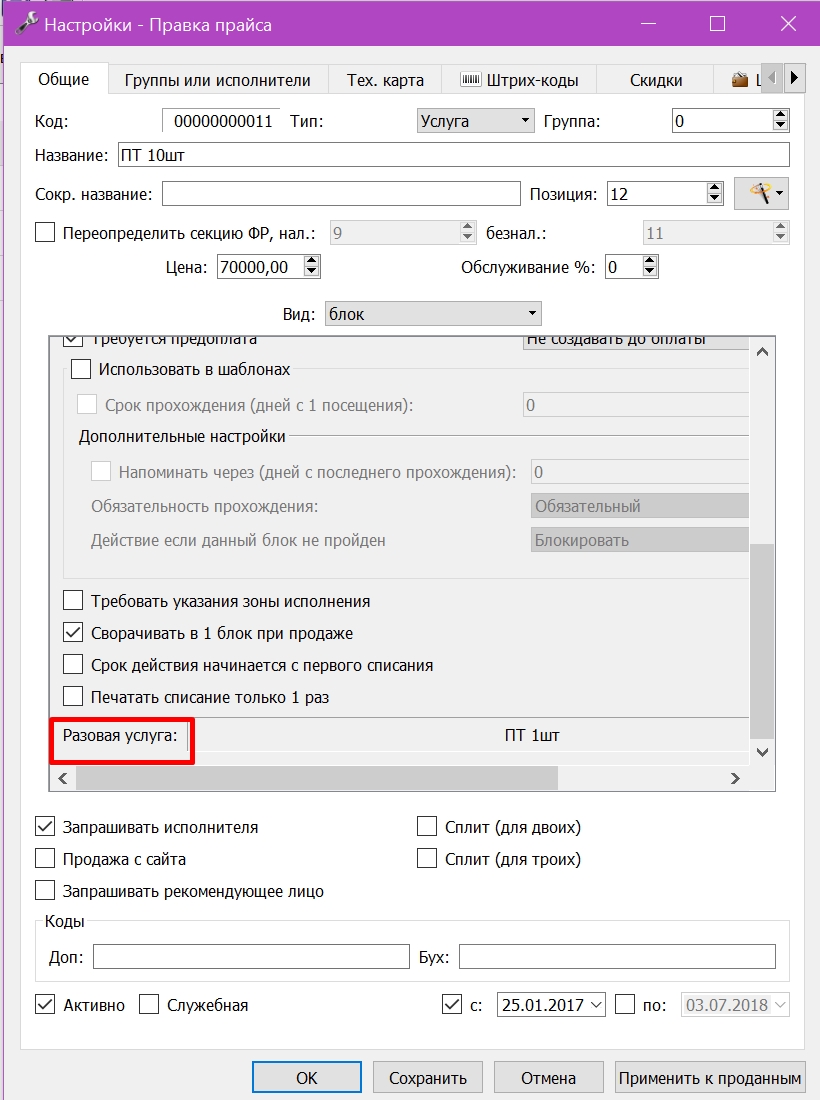Focus the Доп code input field
This screenshot has height=1100, width=820.
(251, 956)
